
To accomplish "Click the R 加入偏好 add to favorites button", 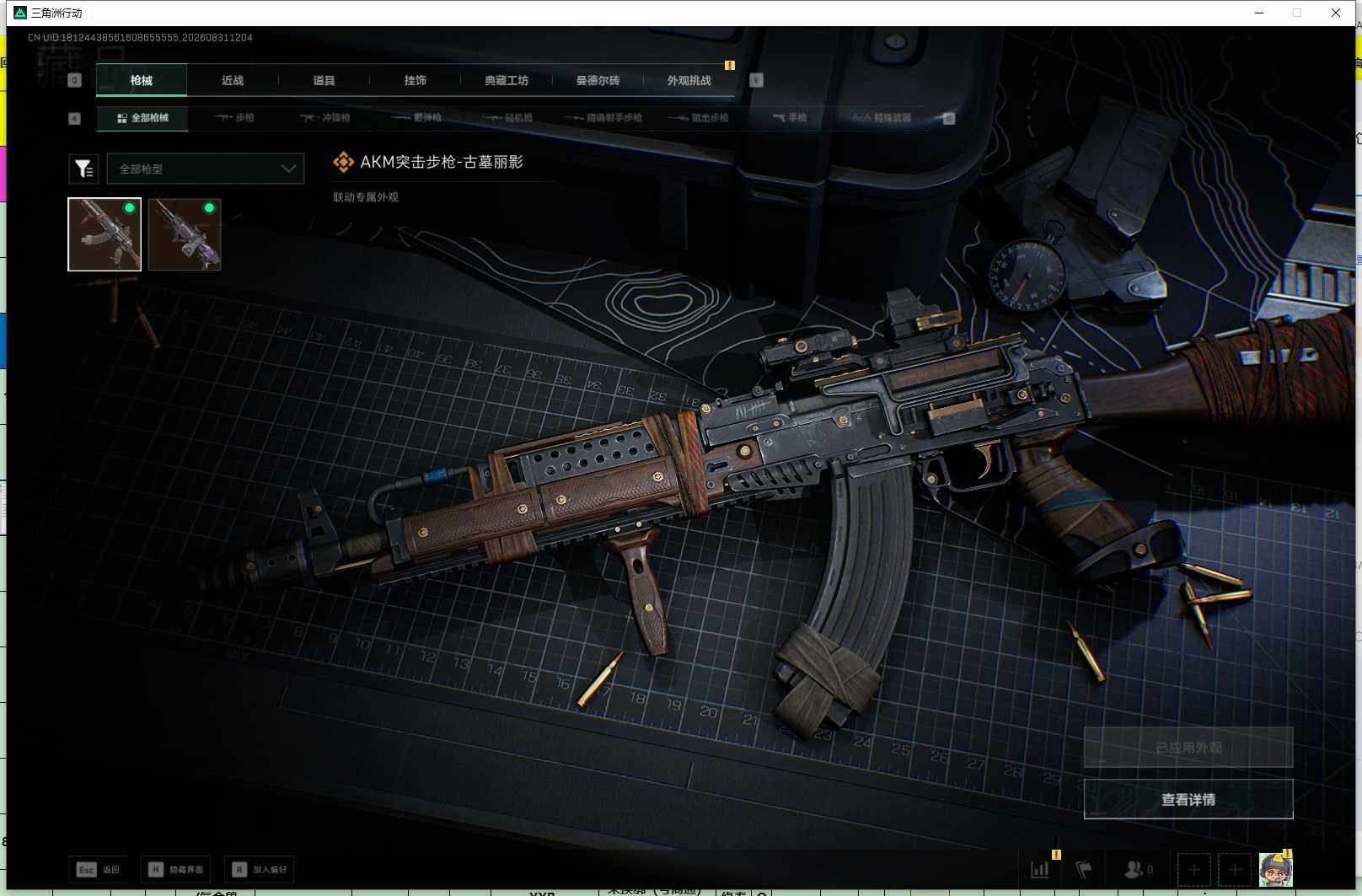I will pos(260,869).
